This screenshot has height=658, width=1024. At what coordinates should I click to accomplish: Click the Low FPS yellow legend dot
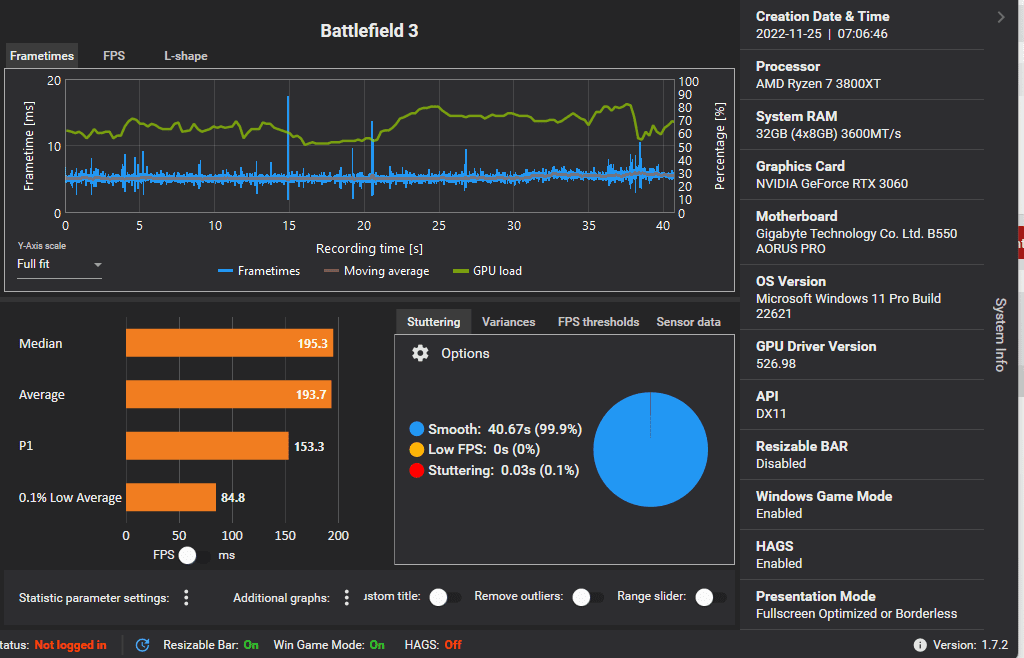[417, 449]
